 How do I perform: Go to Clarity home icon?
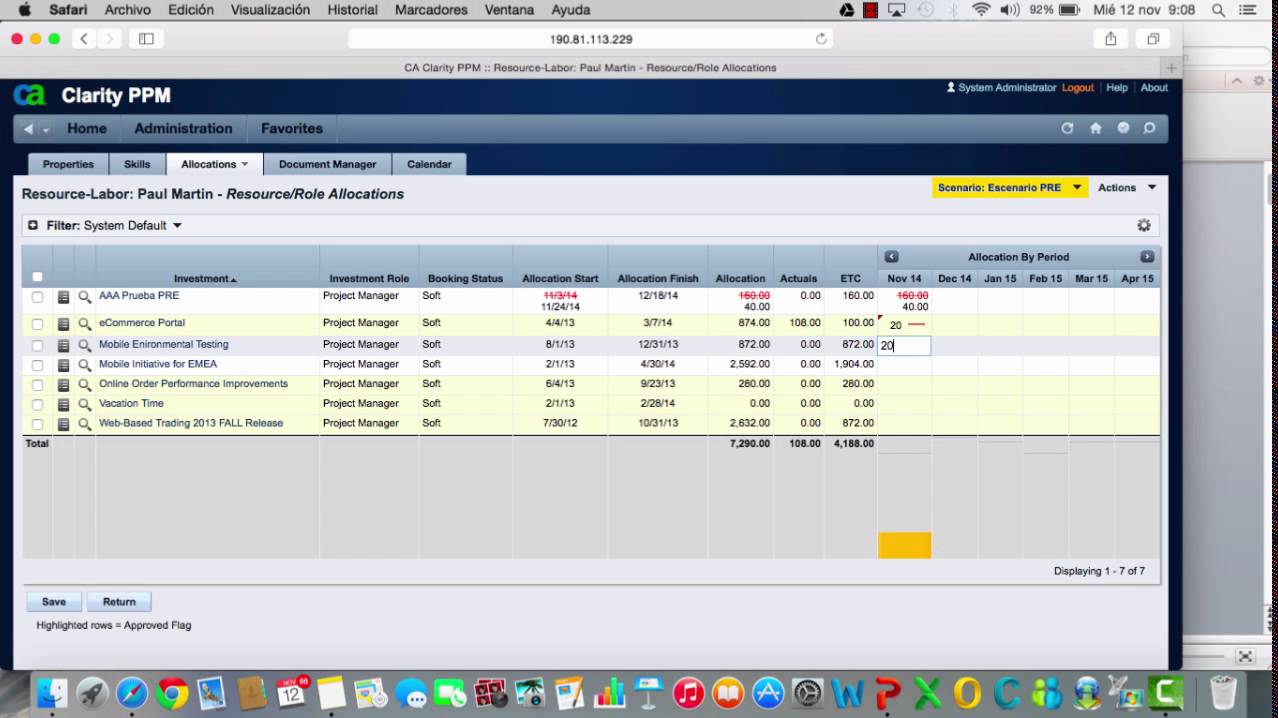point(1095,128)
